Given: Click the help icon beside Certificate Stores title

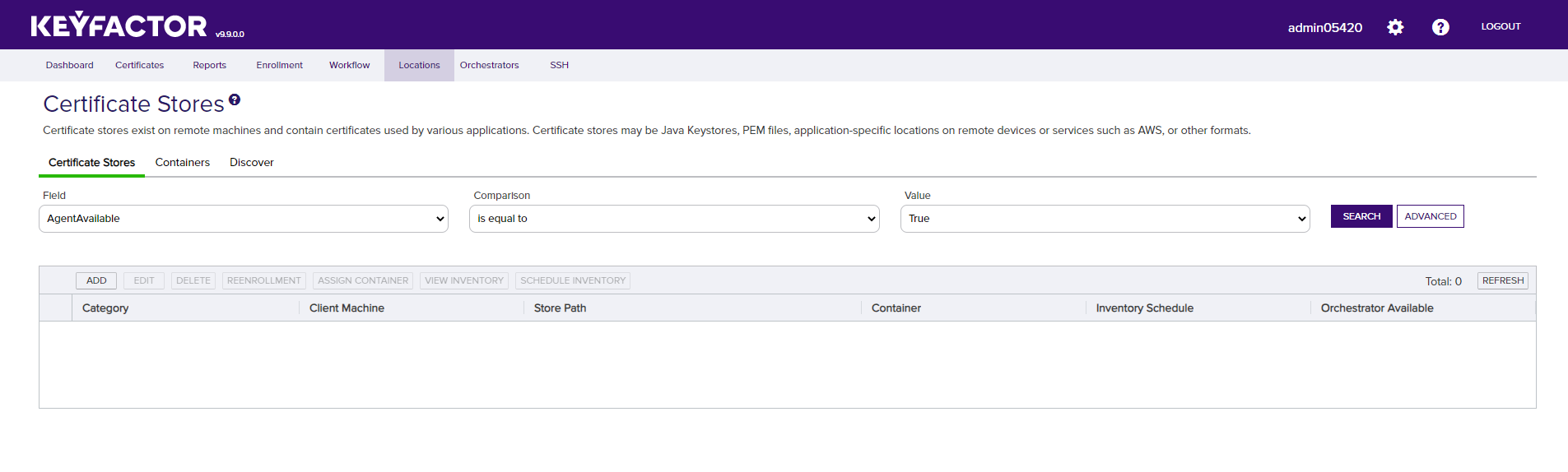Looking at the screenshot, I should [x=235, y=99].
